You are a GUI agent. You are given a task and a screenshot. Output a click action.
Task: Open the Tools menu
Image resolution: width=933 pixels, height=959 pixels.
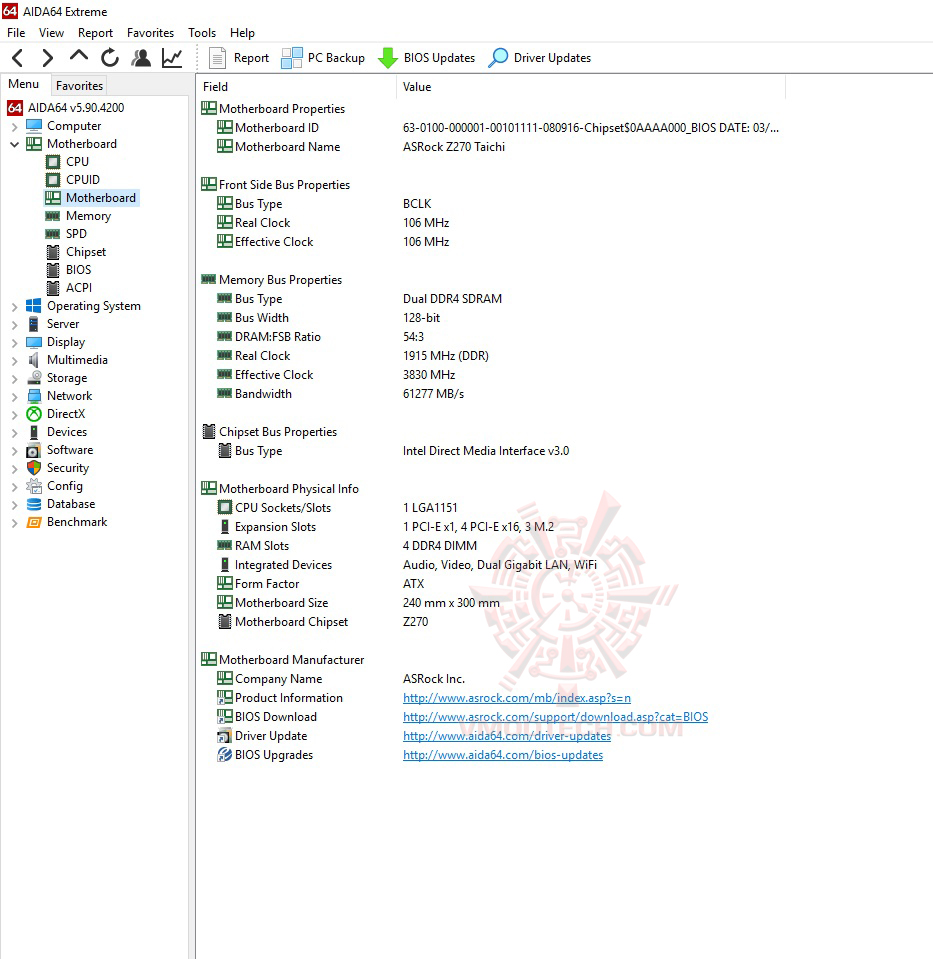click(x=202, y=33)
